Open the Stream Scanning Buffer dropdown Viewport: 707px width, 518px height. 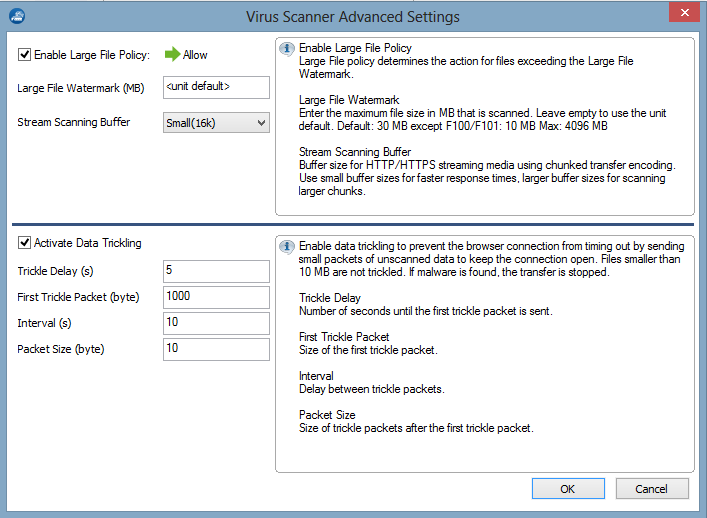[x=216, y=122]
